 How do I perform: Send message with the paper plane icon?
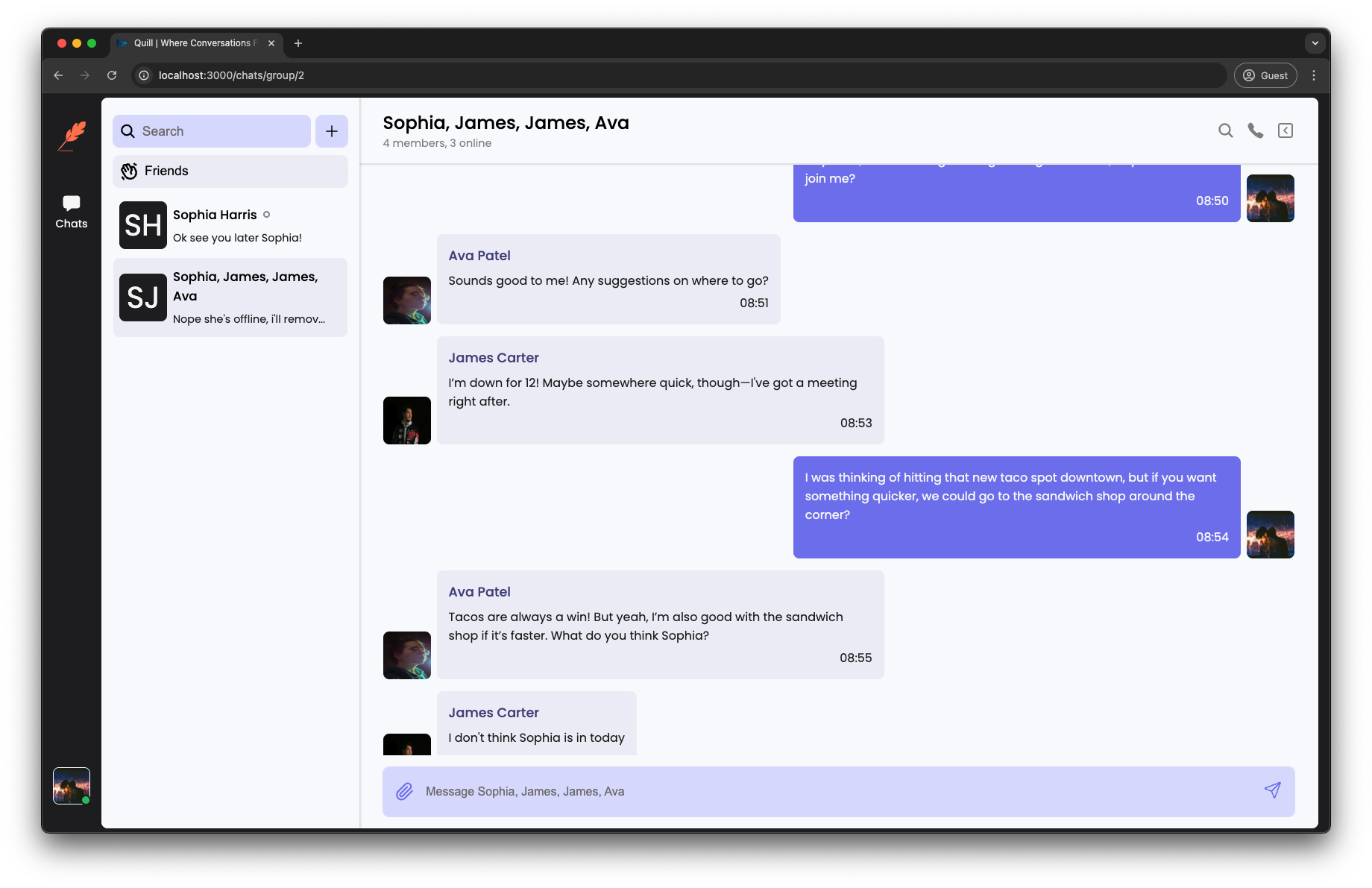click(x=1272, y=790)
